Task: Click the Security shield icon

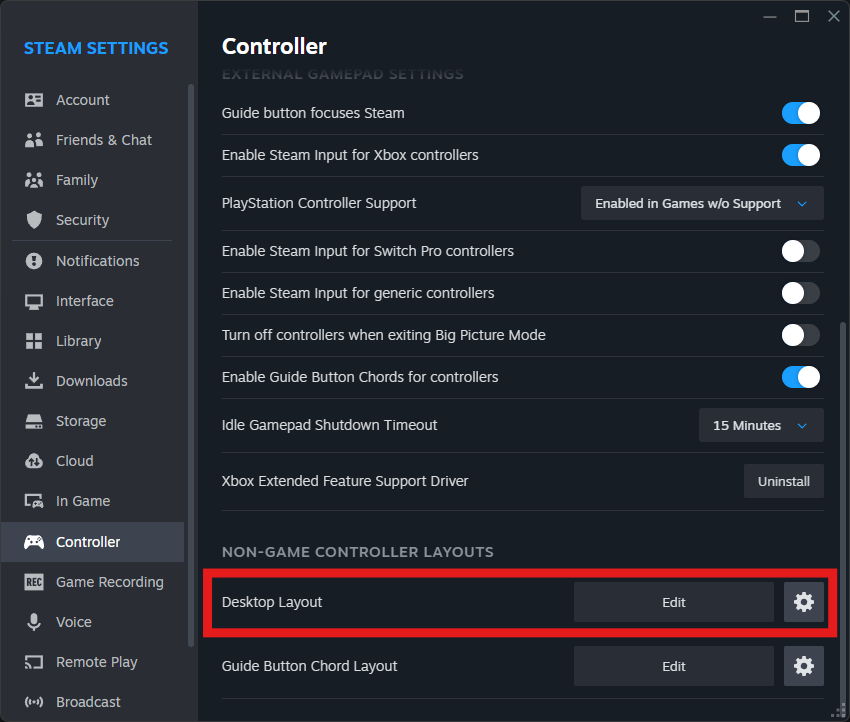Action: (34, 220)
